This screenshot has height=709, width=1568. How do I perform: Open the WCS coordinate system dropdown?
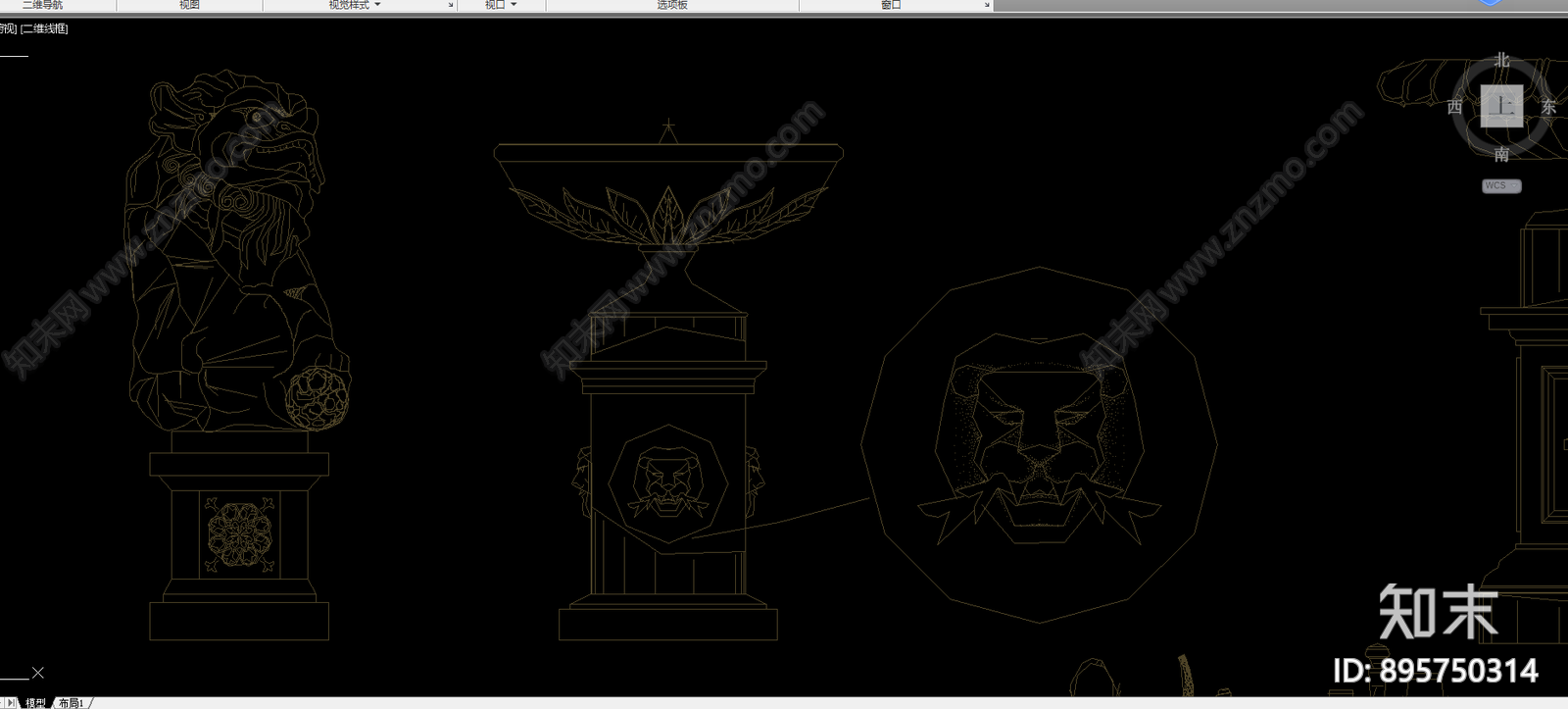(x=1501, y=185)
